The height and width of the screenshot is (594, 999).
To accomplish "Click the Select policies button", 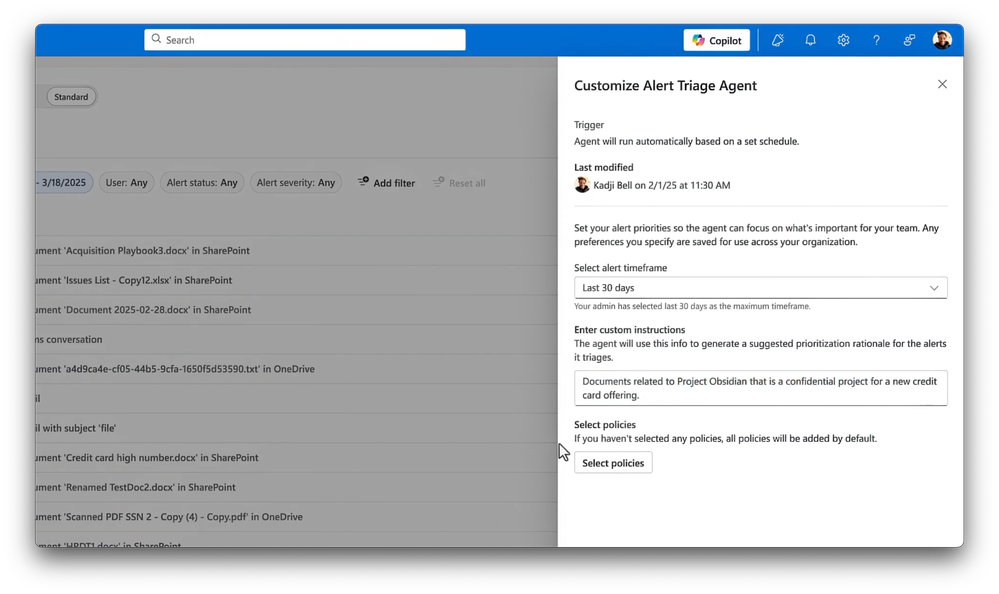I will (613, 463).
